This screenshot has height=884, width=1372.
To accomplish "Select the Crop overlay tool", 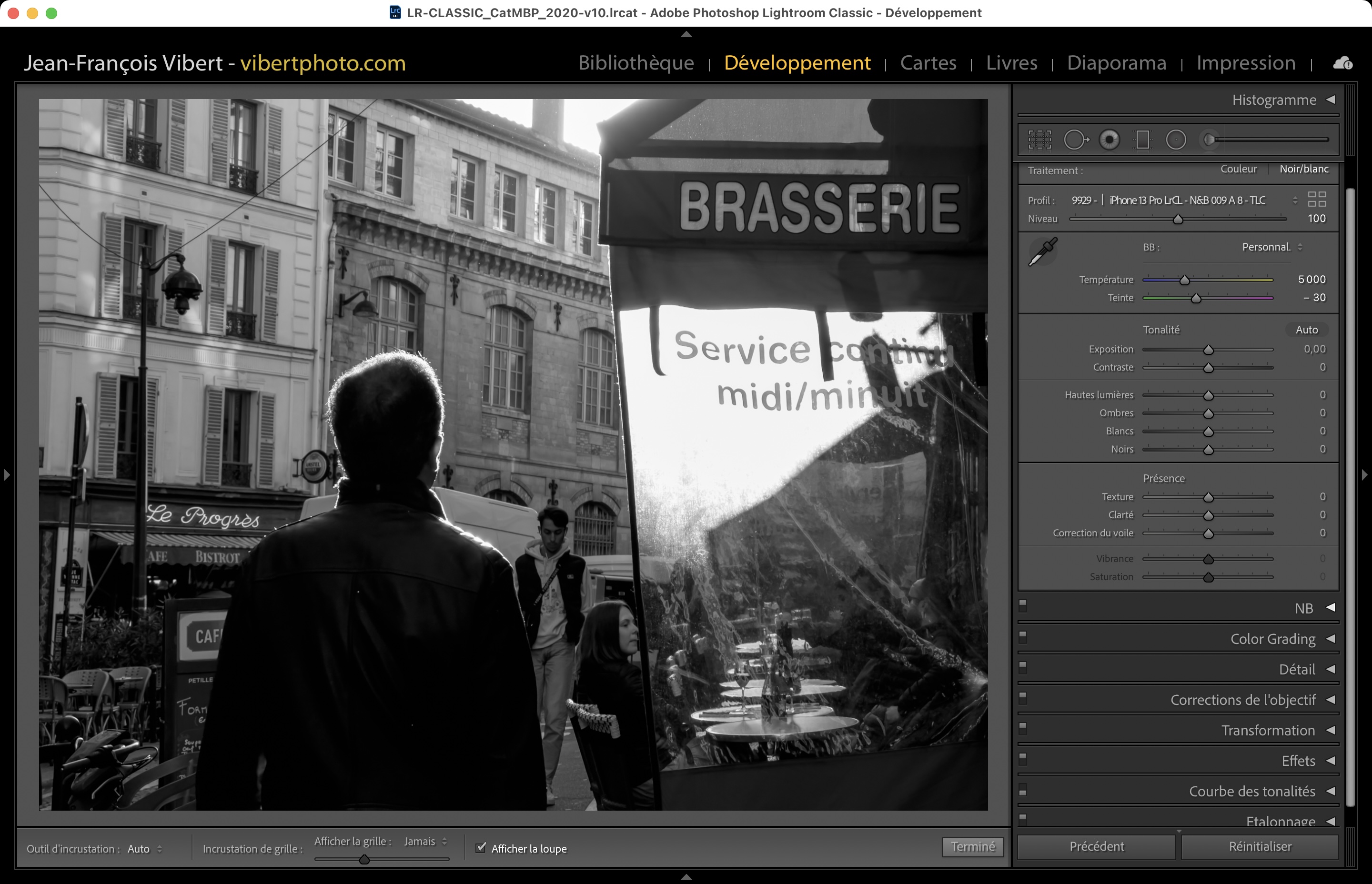I will click(x=1039, y=140).
